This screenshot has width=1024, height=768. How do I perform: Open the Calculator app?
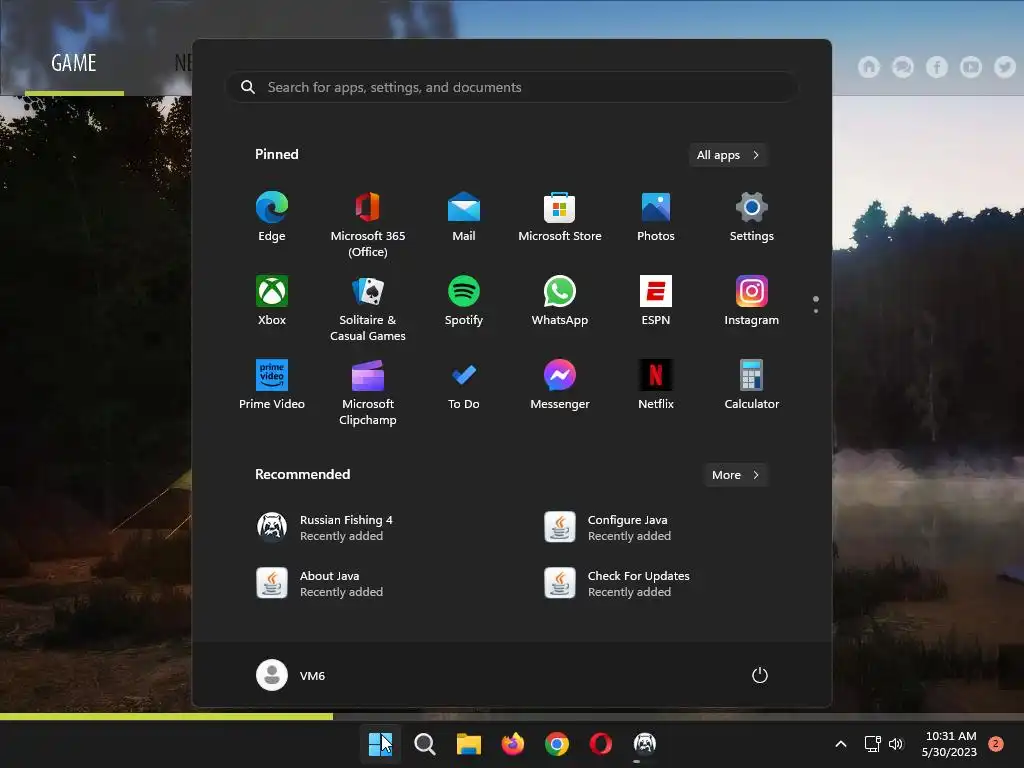(x=752, y=385)
